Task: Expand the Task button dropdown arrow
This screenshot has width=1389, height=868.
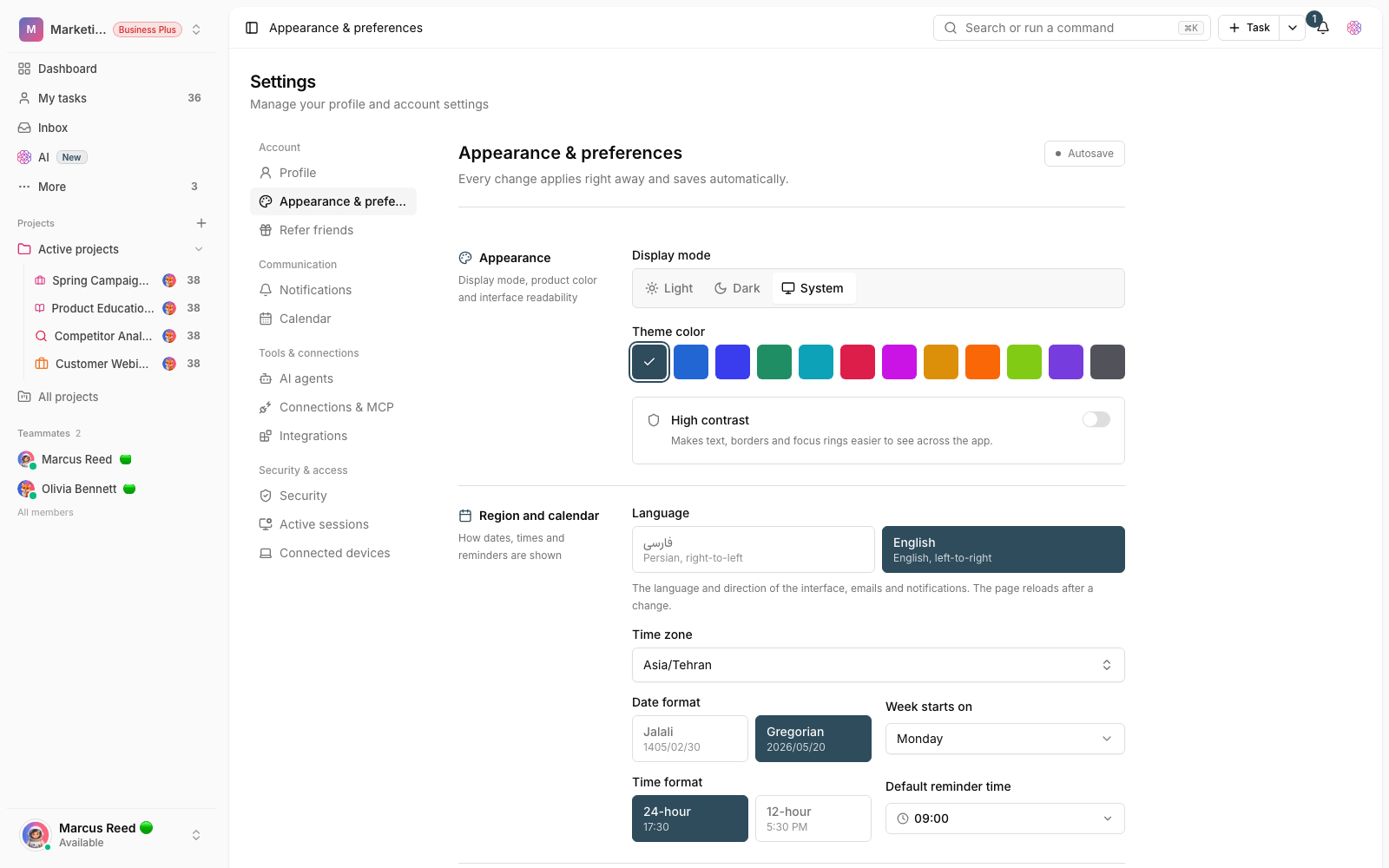Action: [1293, 28]
